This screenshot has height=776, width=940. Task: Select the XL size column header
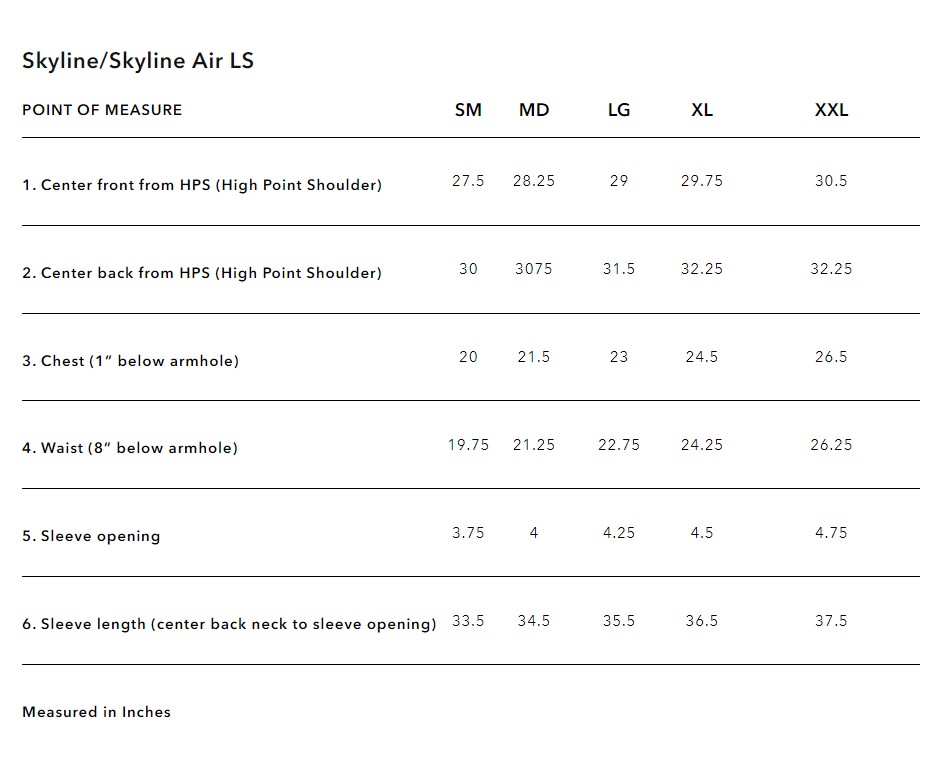[702, 110]
